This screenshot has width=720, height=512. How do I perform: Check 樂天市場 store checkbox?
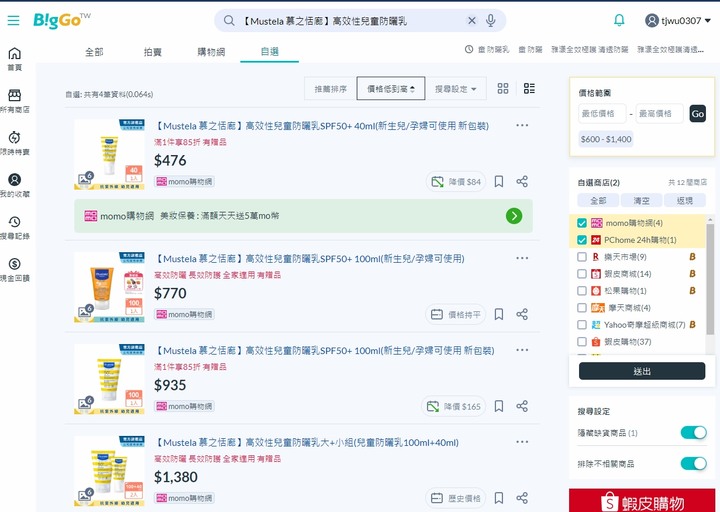[582, 257]
